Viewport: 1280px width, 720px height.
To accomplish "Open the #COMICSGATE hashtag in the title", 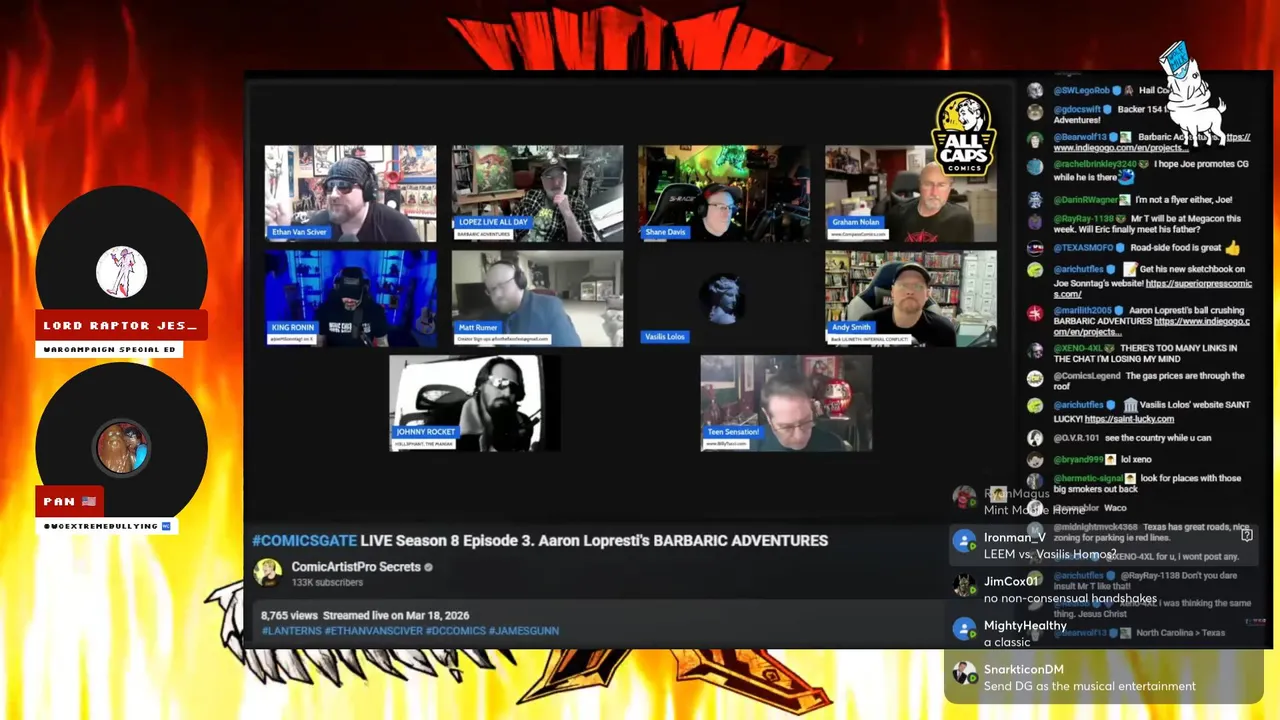I will click(x=304, y=540).
